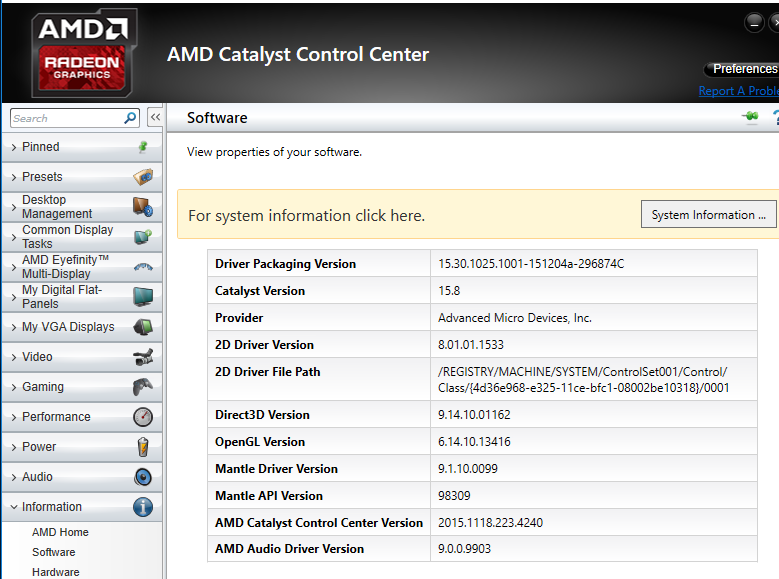Image resolution: width=779 pixels, height=579 pixels.
Task: Select Hardware under Information
Action: click(x=56, y=572)
